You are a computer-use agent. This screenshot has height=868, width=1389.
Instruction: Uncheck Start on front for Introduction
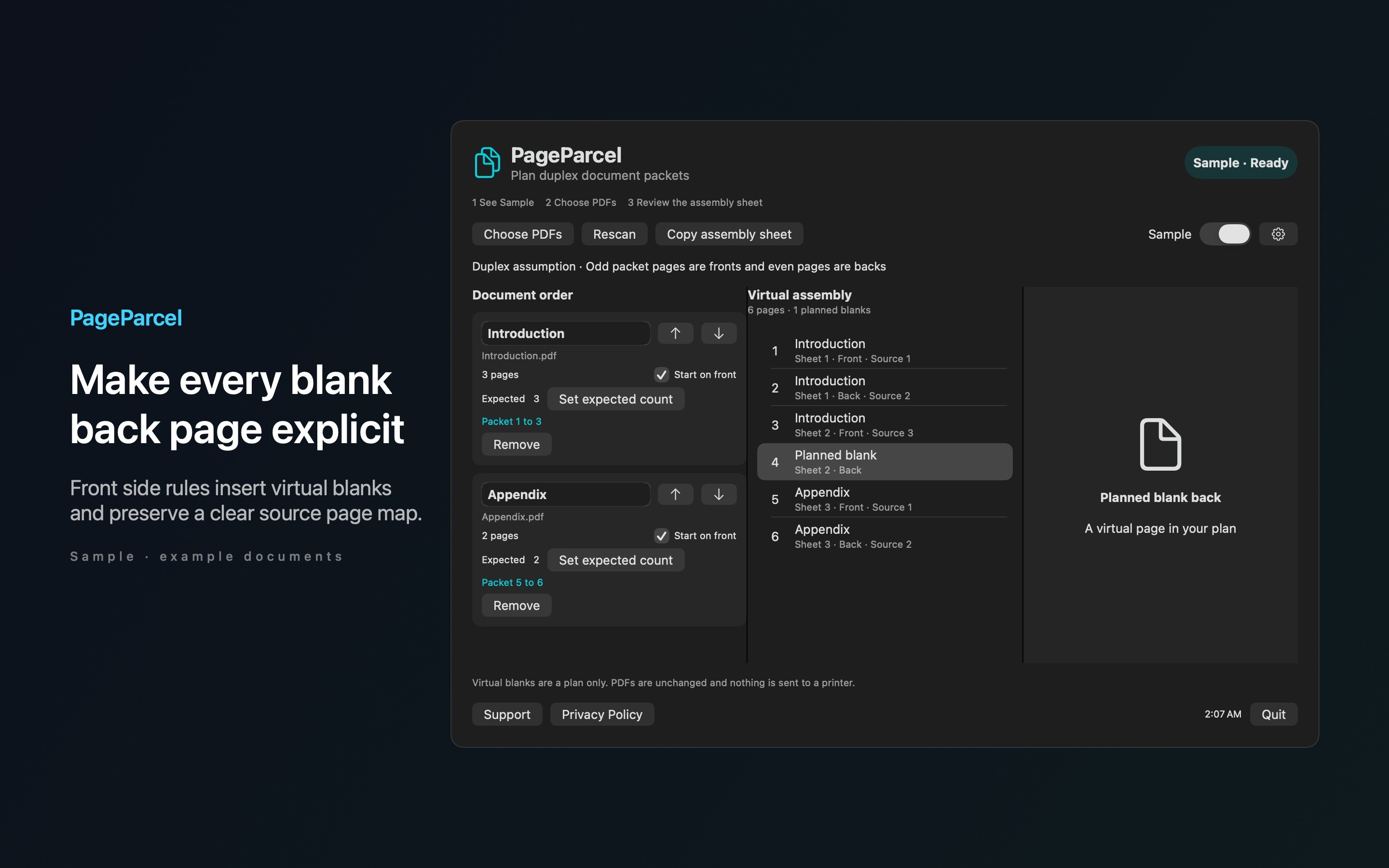coord(661,375)
